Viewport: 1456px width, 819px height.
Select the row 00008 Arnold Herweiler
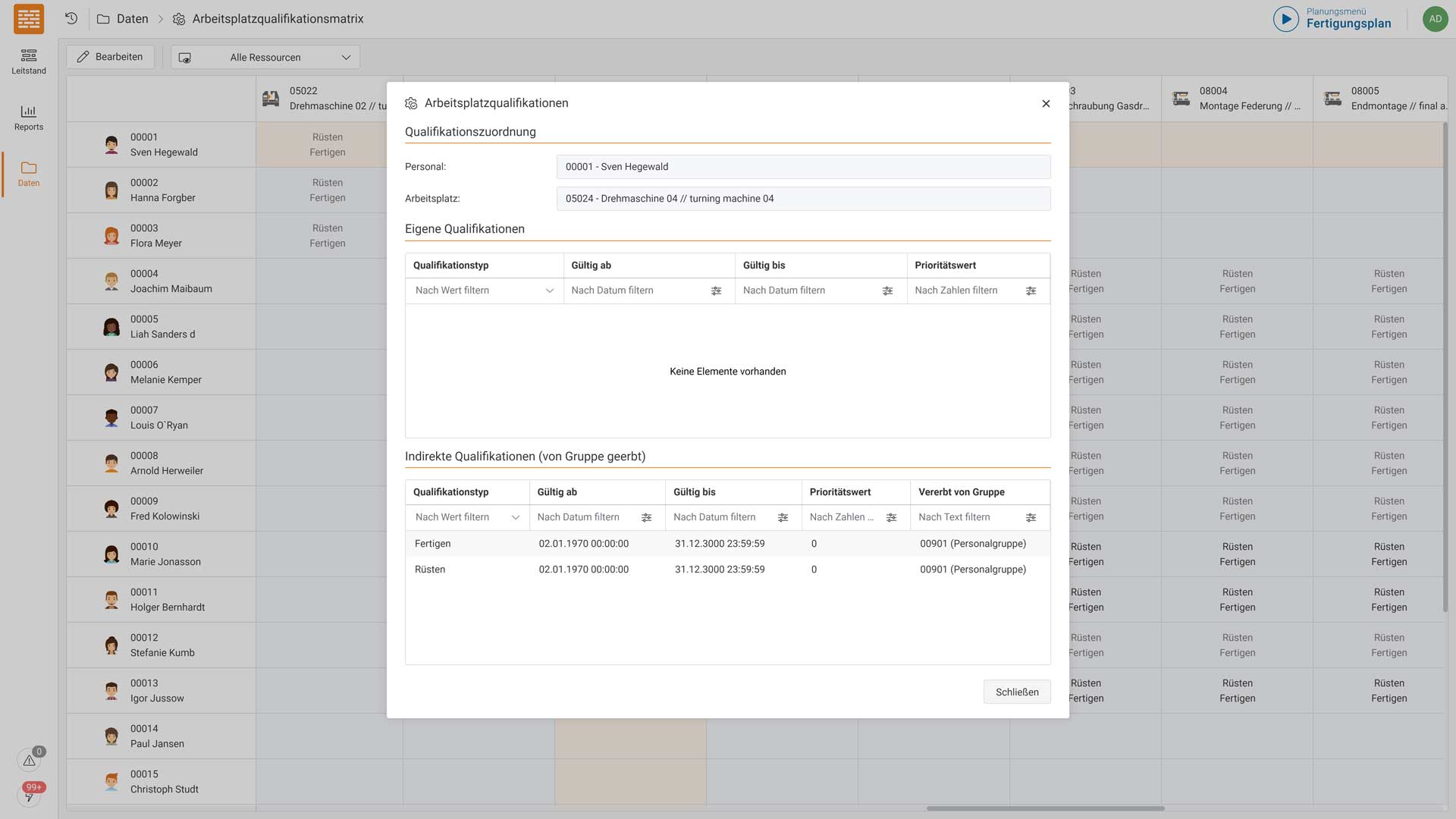click(x=161, y=463)
